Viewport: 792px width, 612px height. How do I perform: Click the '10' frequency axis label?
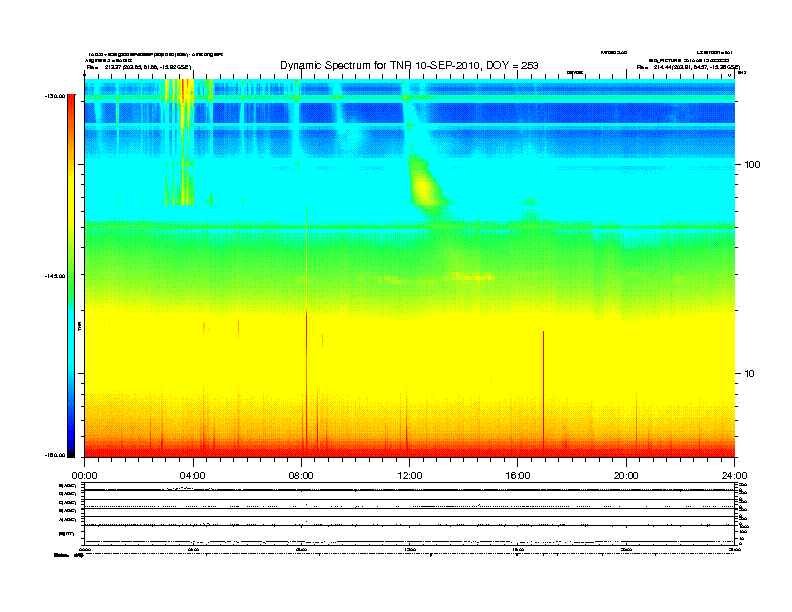750,374
